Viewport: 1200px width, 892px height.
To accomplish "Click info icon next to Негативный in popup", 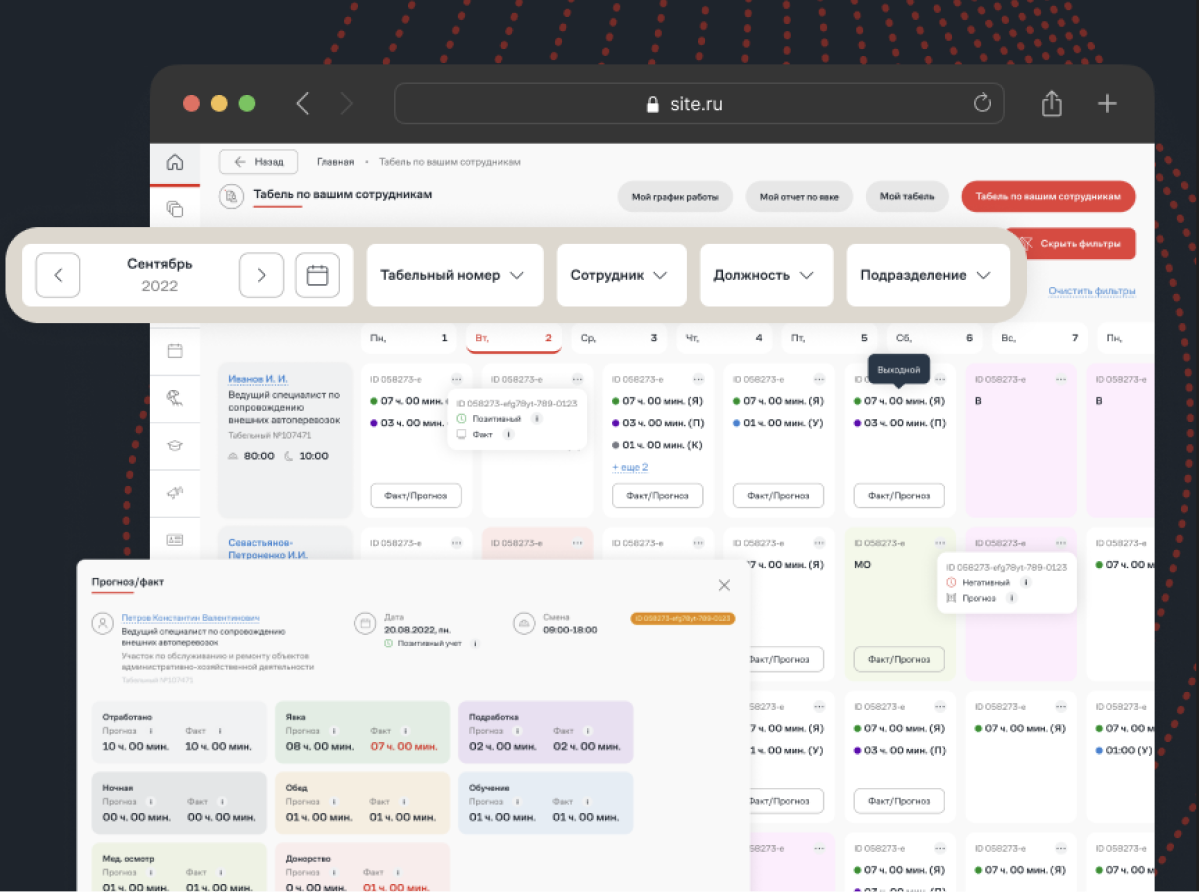I will pos(1025,582).
